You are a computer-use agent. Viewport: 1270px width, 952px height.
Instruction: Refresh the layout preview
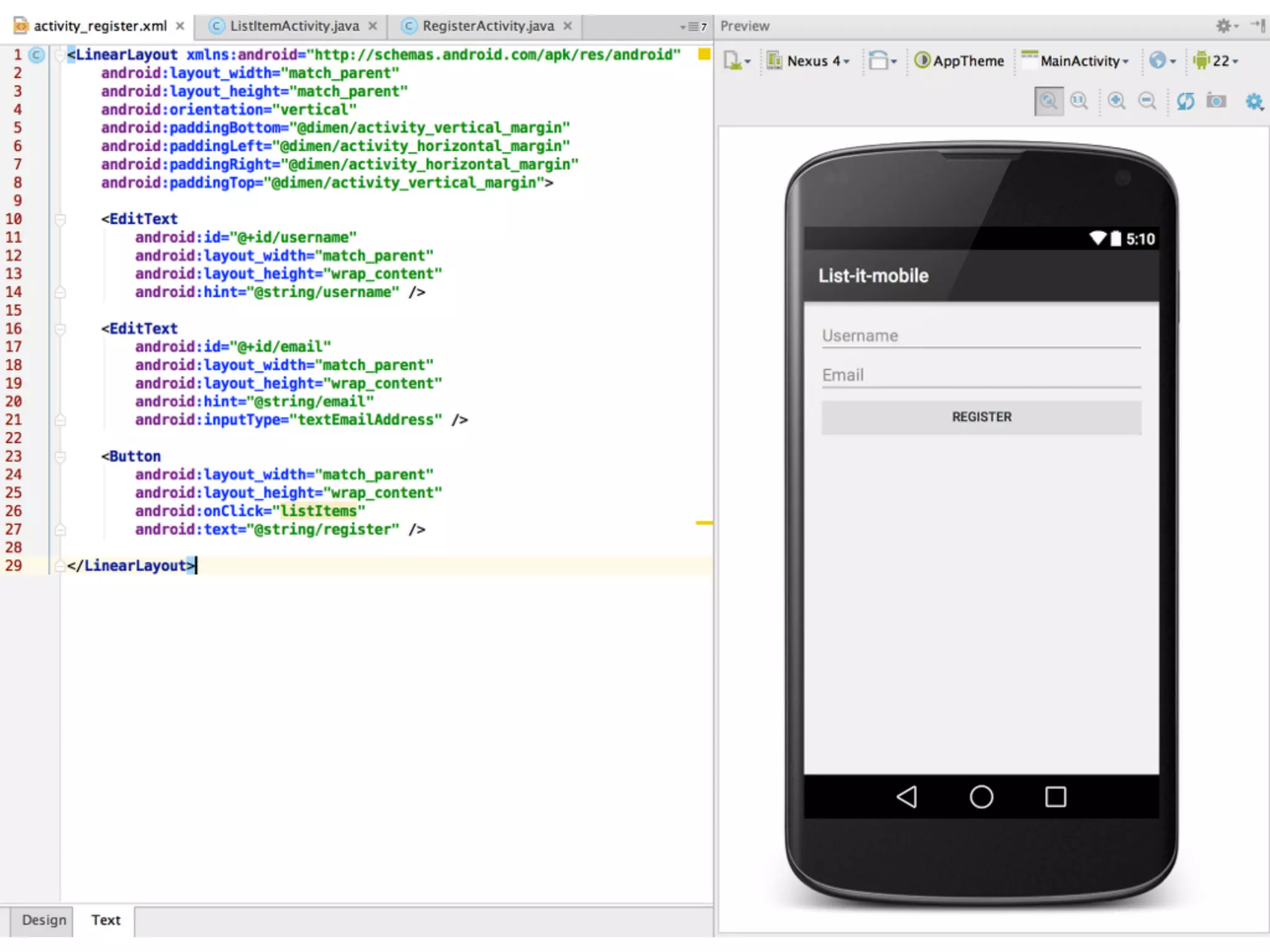[x=1185, y=101]
